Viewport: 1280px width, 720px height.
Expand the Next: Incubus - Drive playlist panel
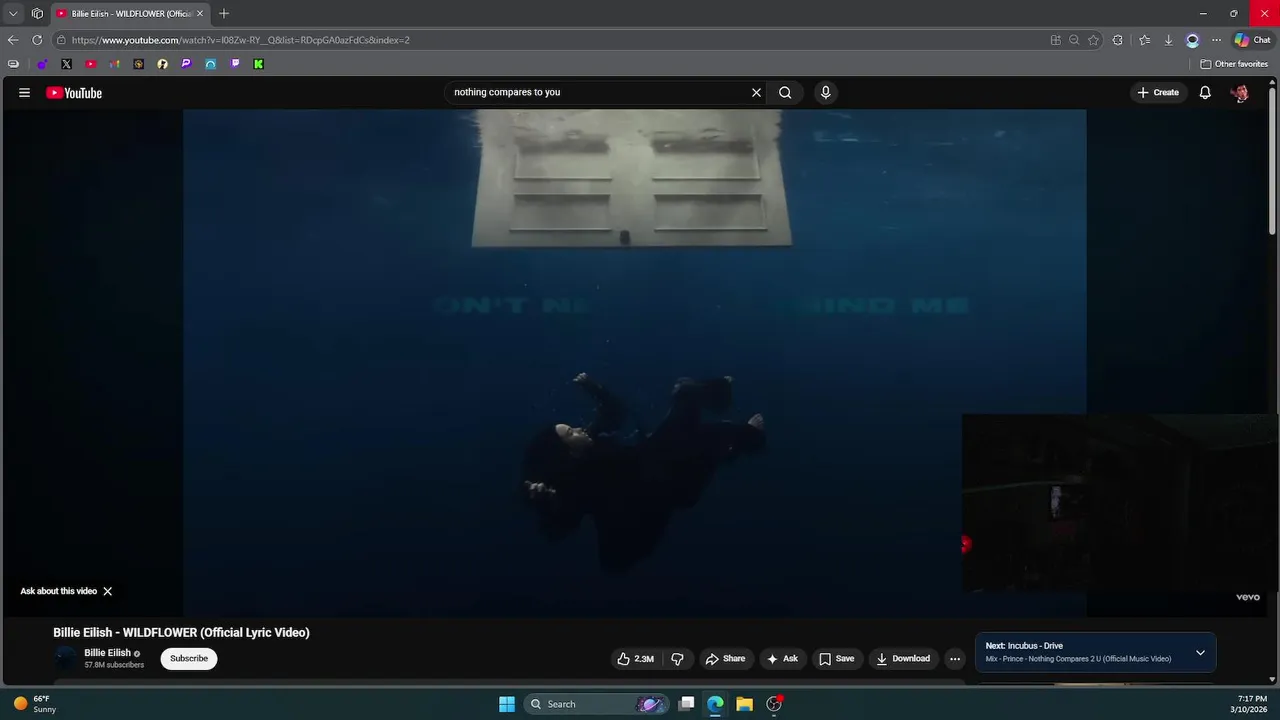[x=1200, y=653]
